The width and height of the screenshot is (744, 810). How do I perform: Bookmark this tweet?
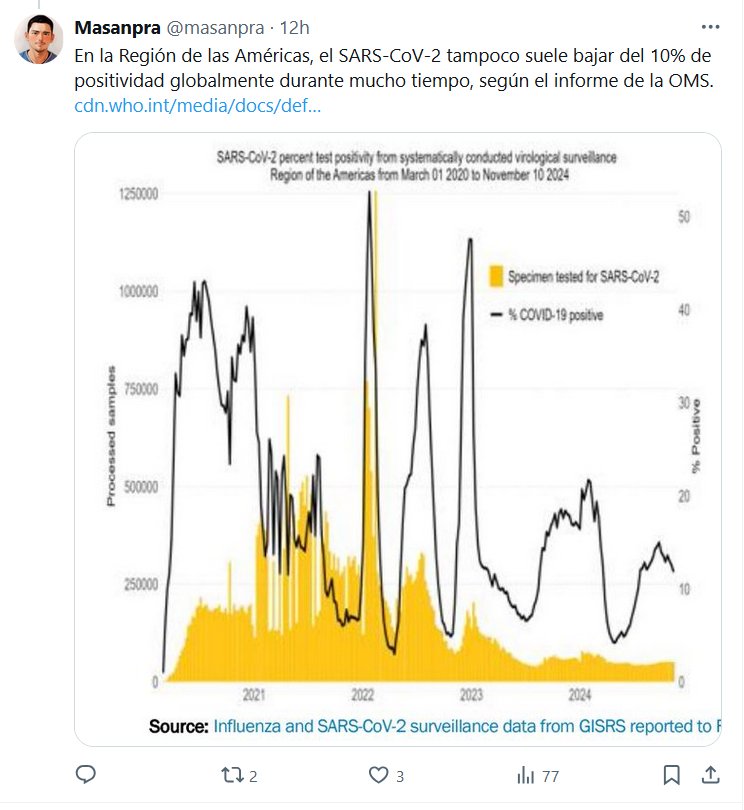[x=673, y=775]
